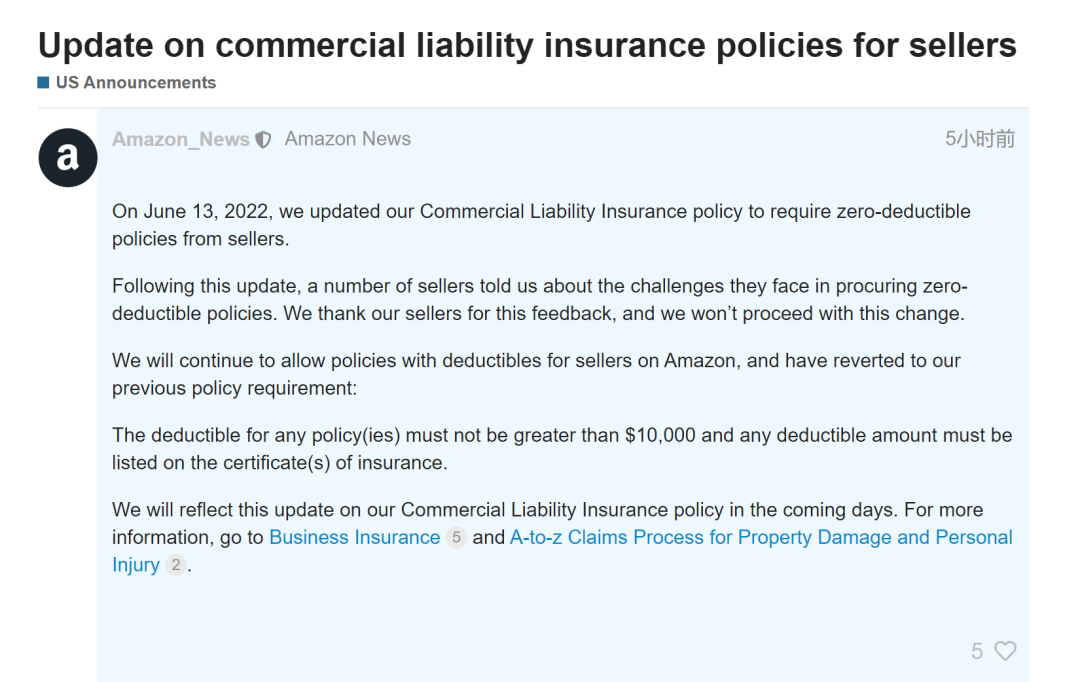The image size is (1080, 682).
Task: Click the 5小时前 post timestamp
Action: 980,139
